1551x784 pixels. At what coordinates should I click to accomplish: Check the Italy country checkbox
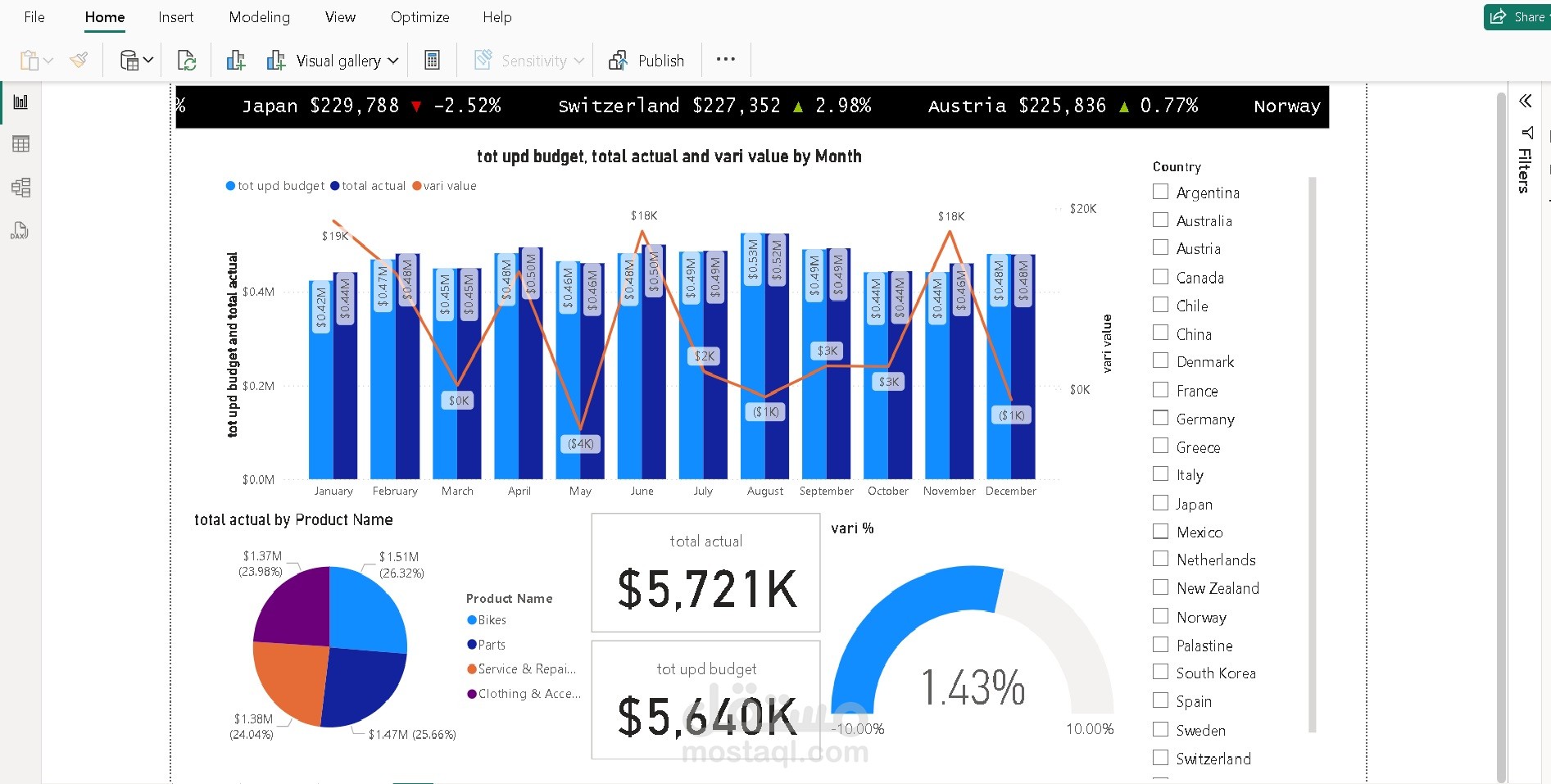[1160, 474]
